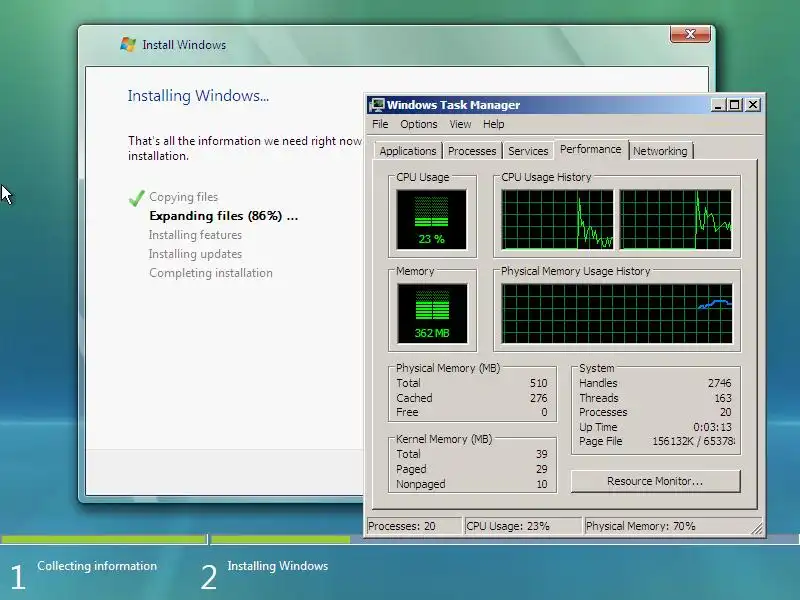
Task: Click the Up Time value 0:03:13
Action: tap(712, 427)
